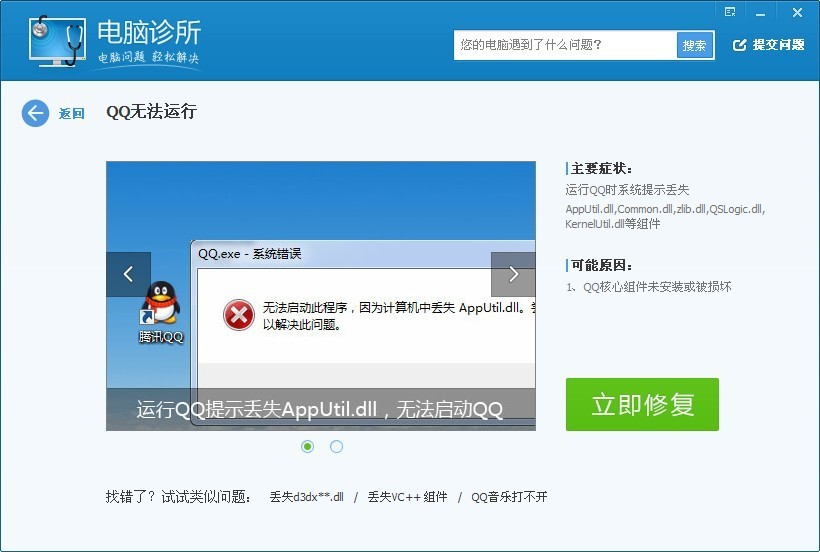Click into the 您的电脑遇到了什么问题 search field
The height and width of the screenshot is (552, 820).
coord(565,45)
